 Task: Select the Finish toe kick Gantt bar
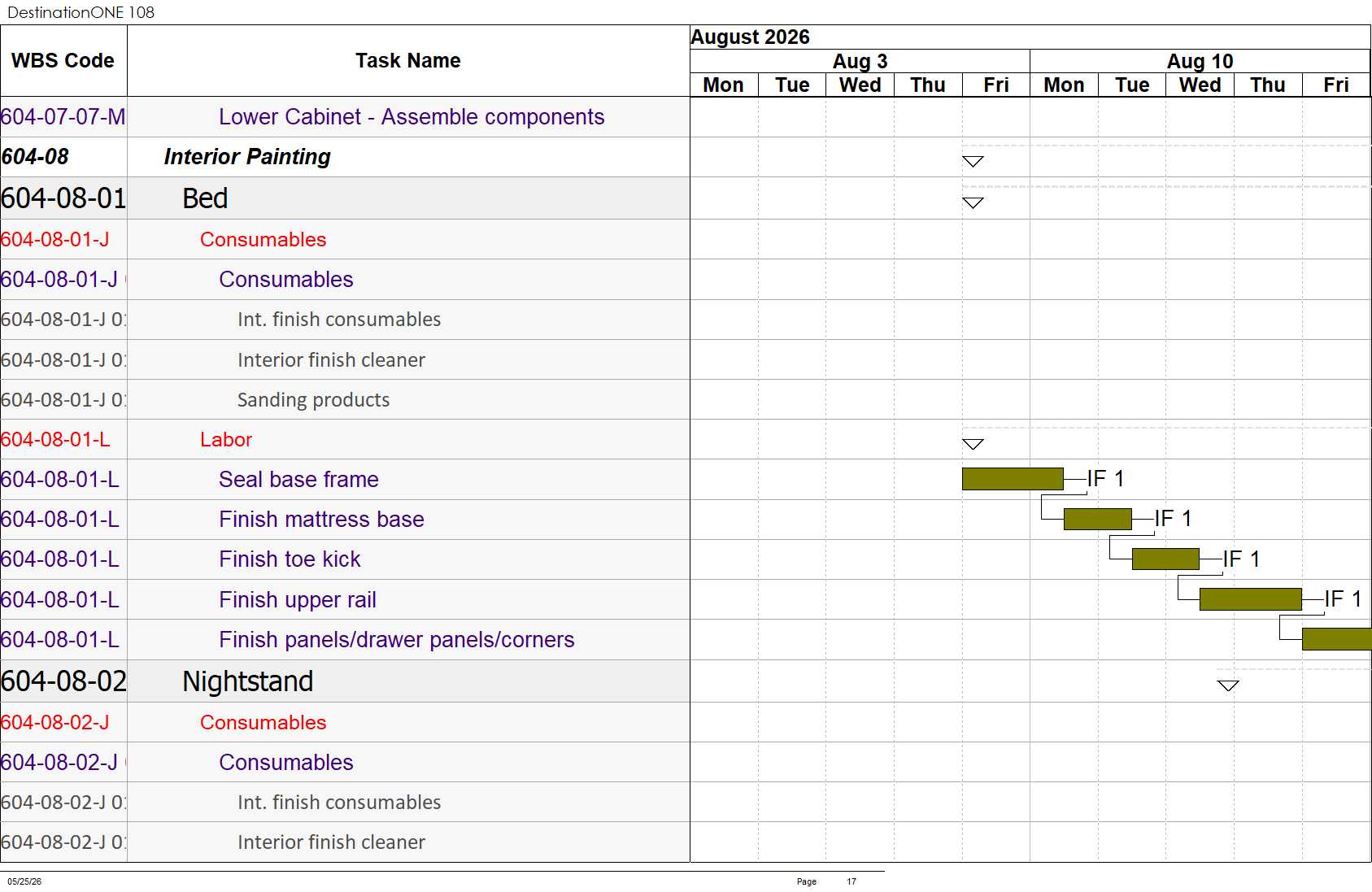click(1165, 559)
